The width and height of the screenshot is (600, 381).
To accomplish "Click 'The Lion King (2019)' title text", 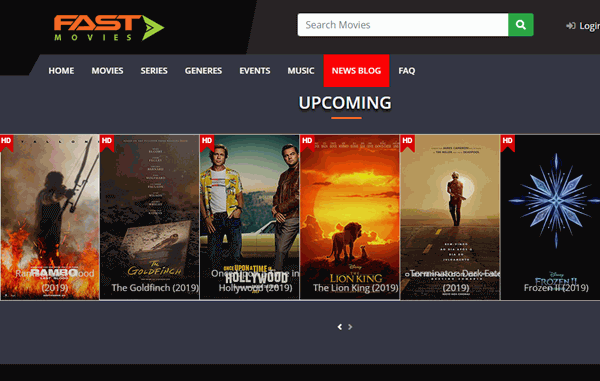I will (x=355, y=288).
